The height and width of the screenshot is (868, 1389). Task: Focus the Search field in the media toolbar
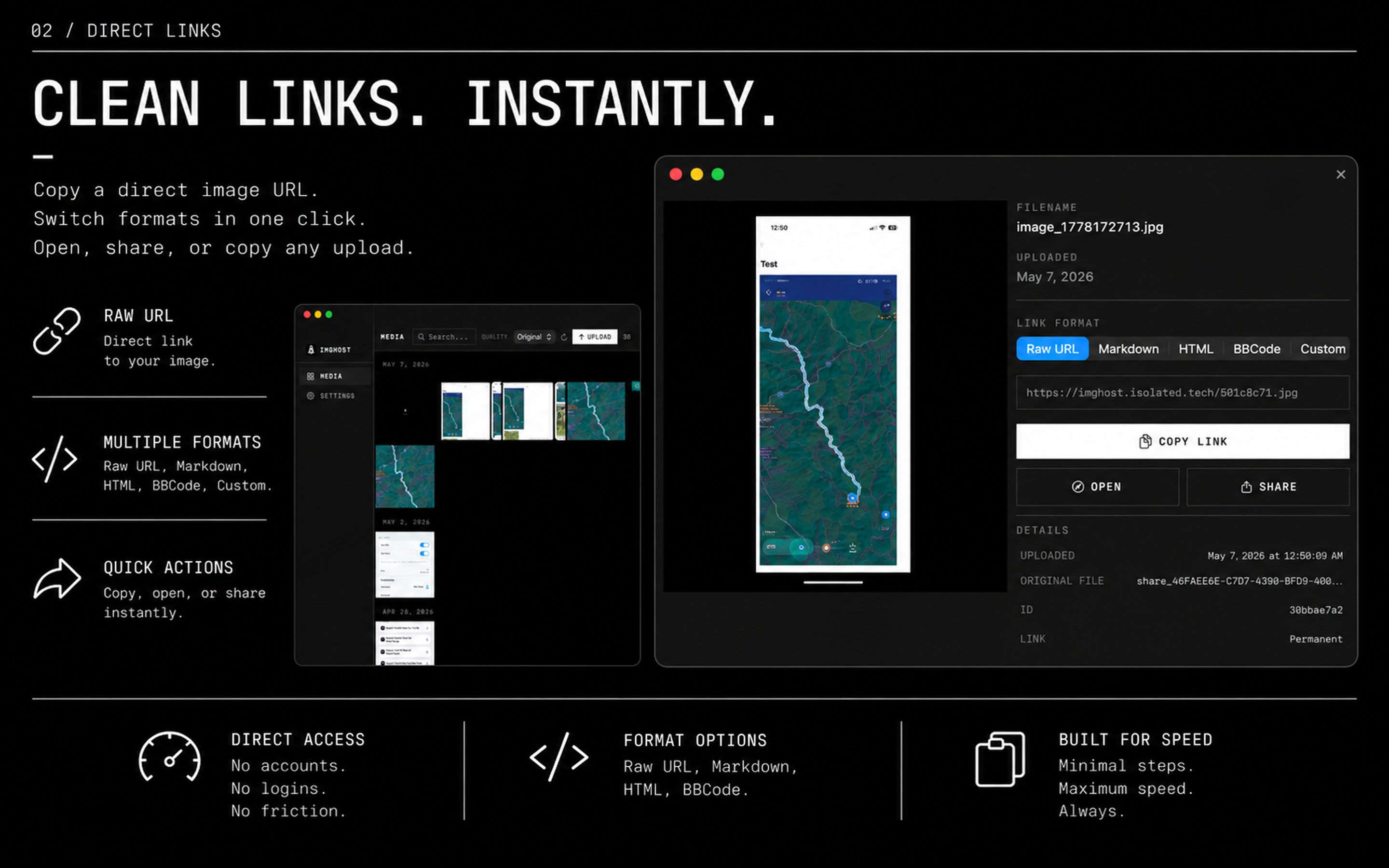444,337
